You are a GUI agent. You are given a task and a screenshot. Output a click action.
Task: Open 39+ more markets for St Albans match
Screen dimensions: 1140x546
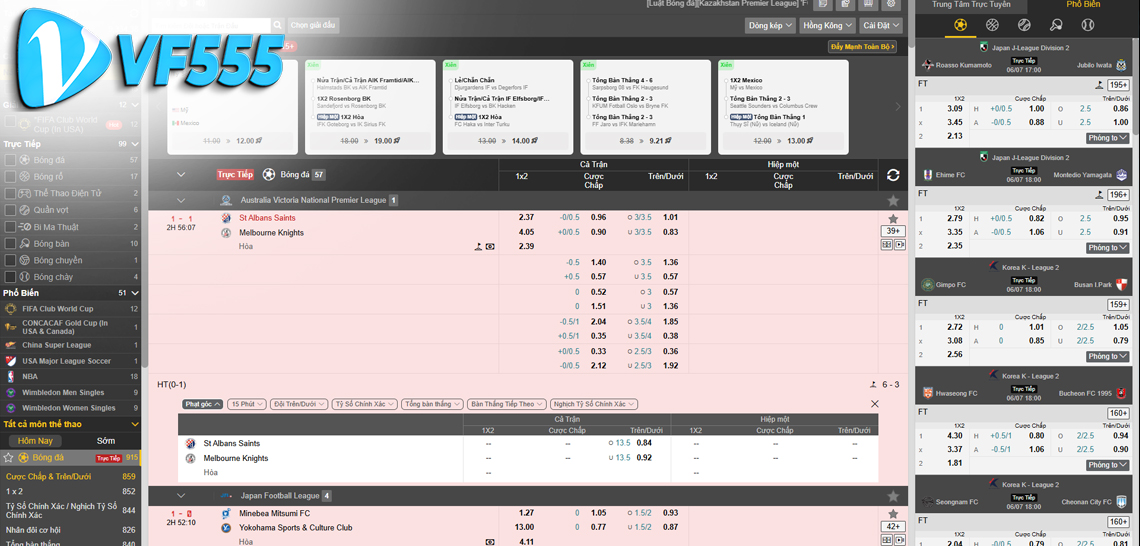coord(893,231)
